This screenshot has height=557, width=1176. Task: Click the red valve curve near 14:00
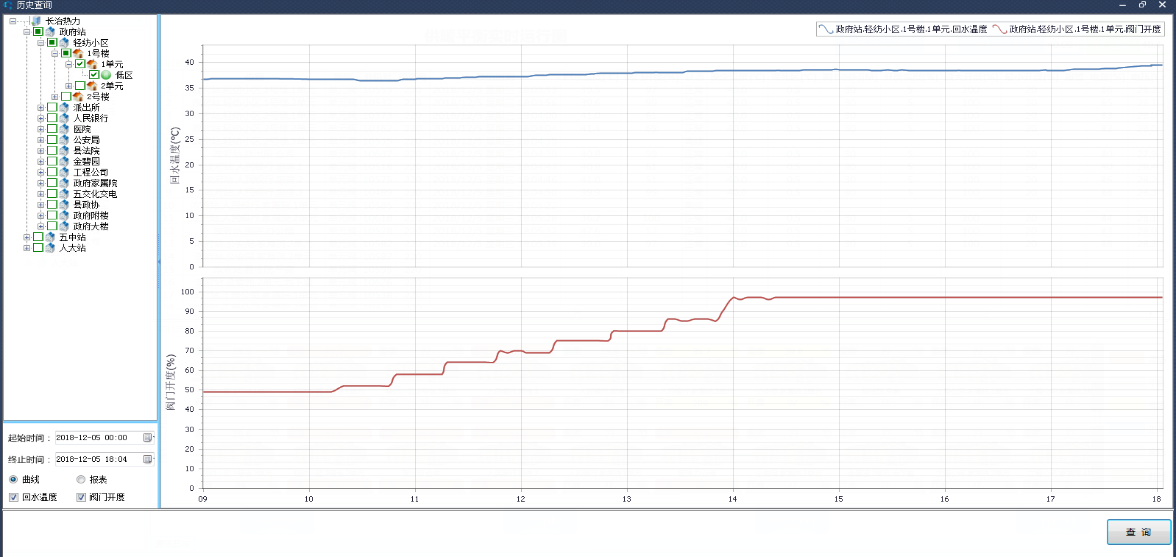pyautogui.click(x=734, y=298)
